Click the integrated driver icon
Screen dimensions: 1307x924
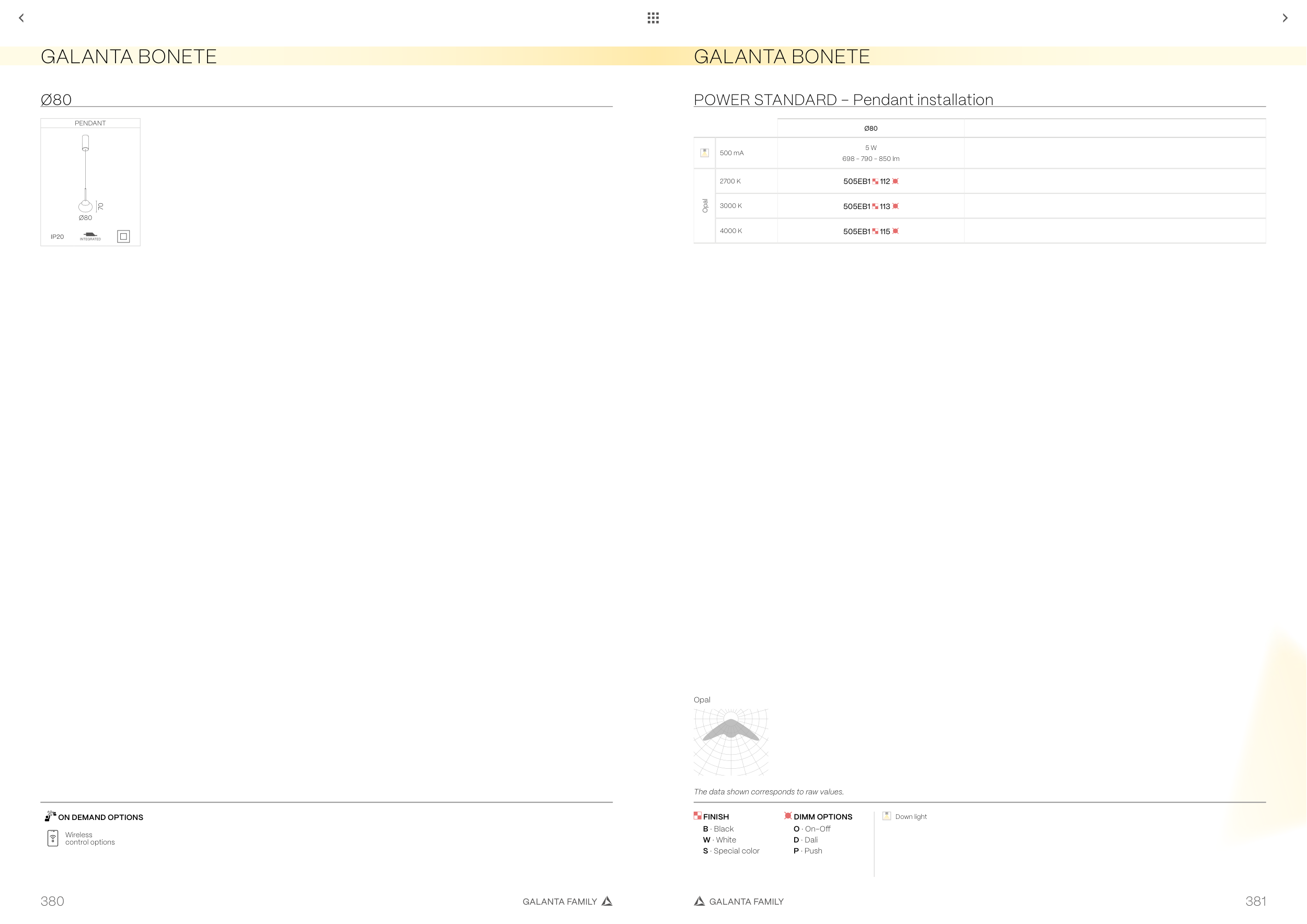pos(90,235)
